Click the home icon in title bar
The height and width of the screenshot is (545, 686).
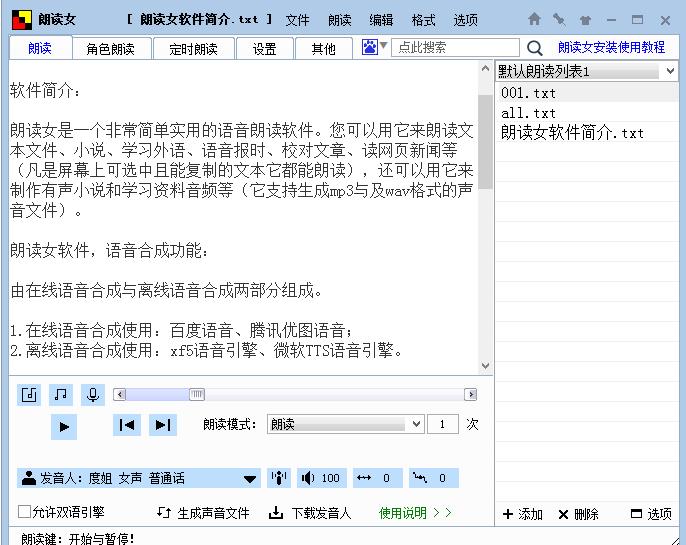(x=535, y=19)
